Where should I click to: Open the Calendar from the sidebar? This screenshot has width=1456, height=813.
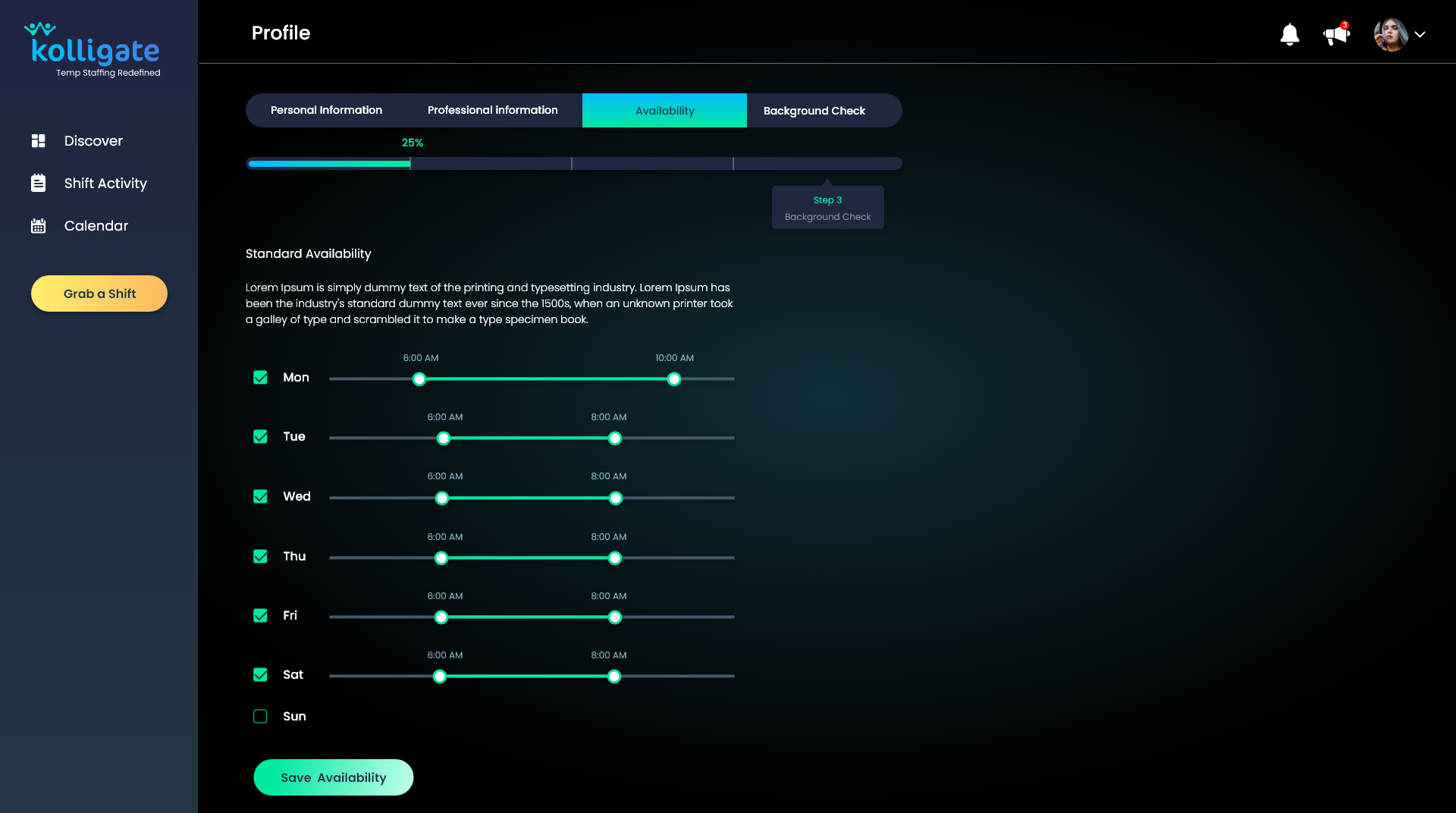(95, 225)
